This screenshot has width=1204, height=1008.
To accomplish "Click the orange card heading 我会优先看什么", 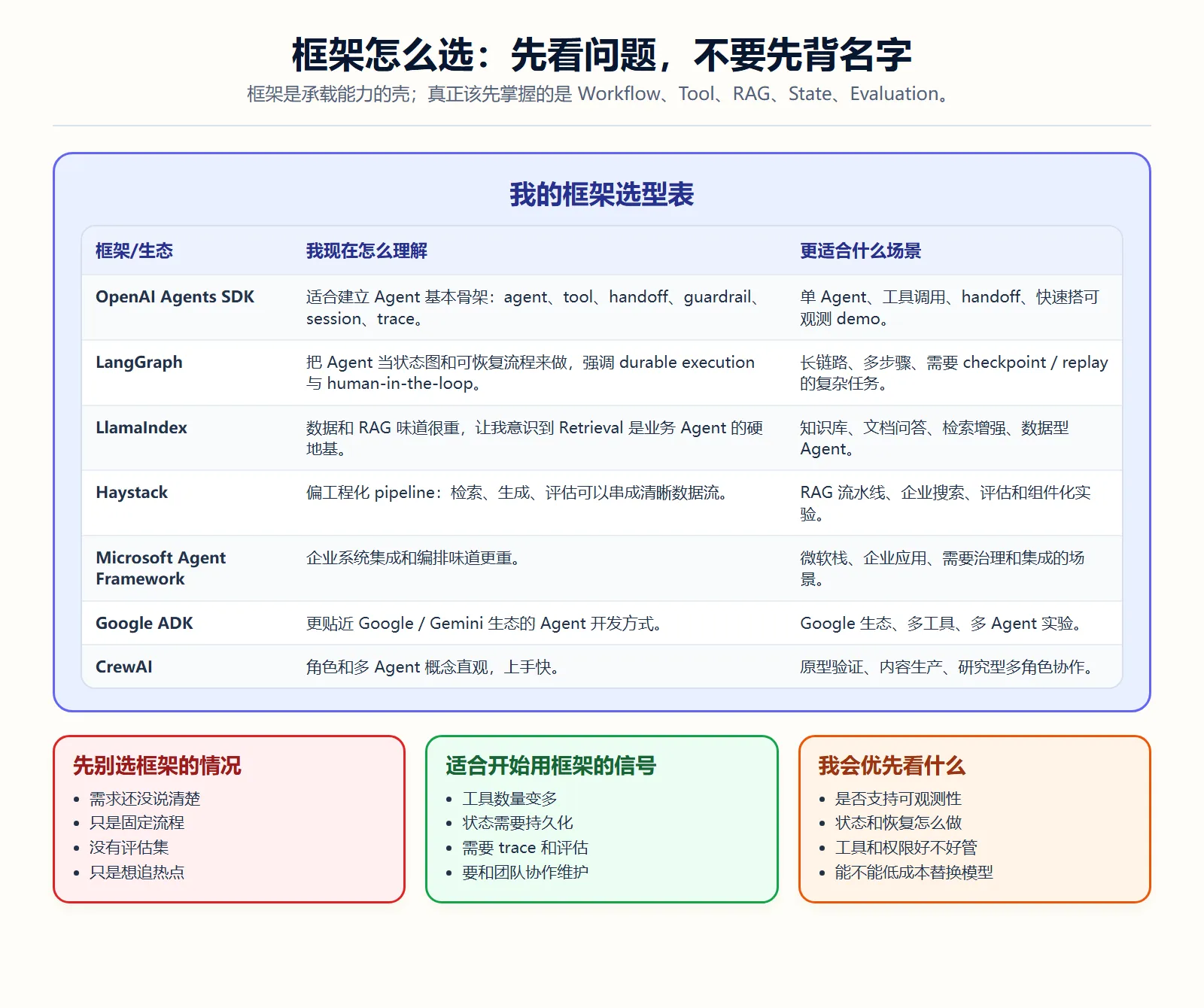I will pyautogui.click(x=892, y=766).
